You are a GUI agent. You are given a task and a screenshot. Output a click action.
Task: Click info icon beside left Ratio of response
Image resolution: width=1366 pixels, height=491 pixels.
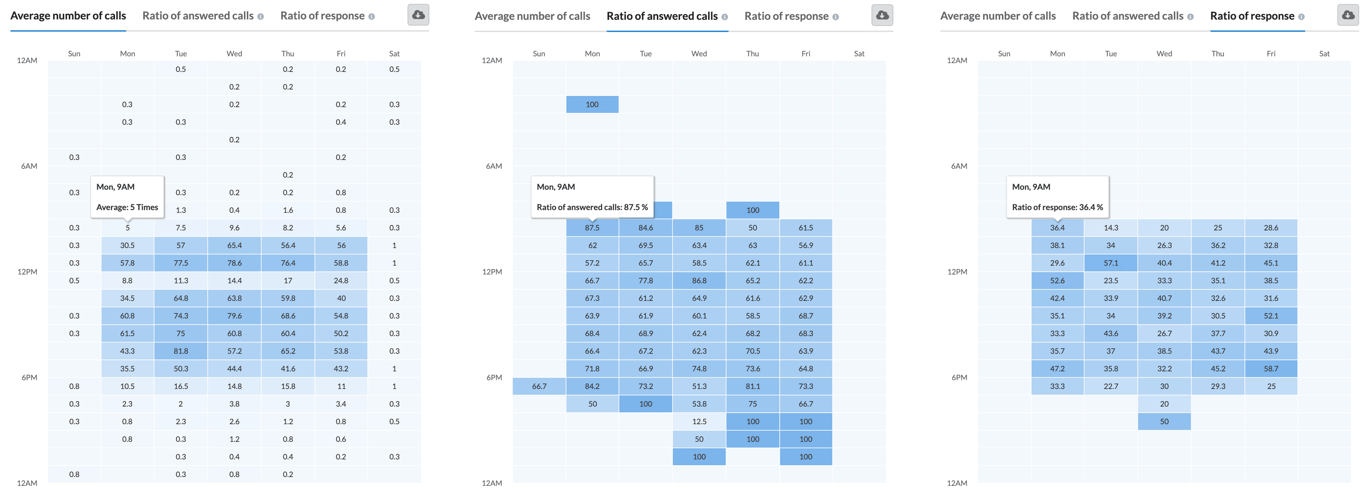[371, 17]
